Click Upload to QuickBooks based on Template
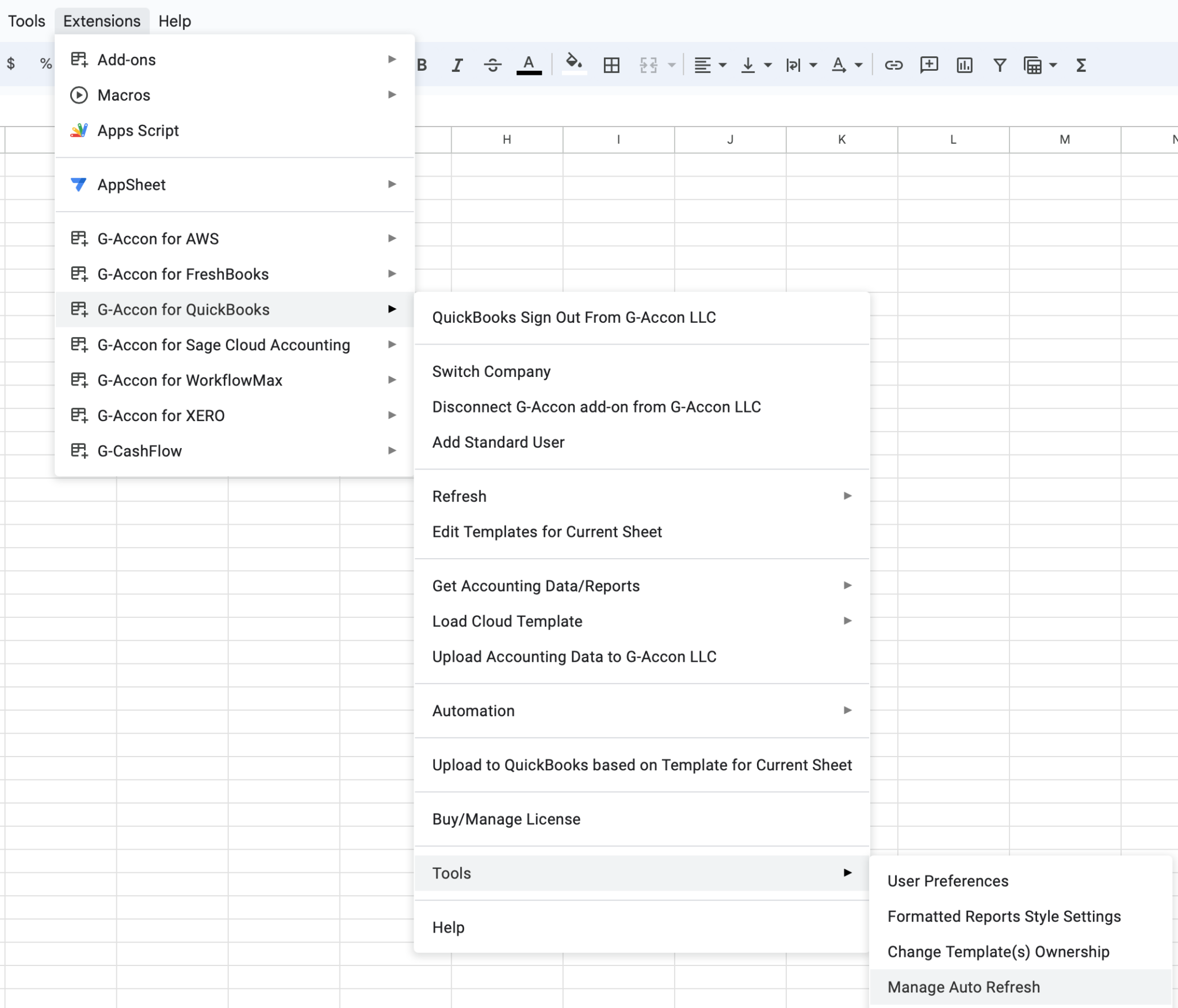This screenshot has width=1178, height=1008. pyautogui.click(x=642, y=765)
